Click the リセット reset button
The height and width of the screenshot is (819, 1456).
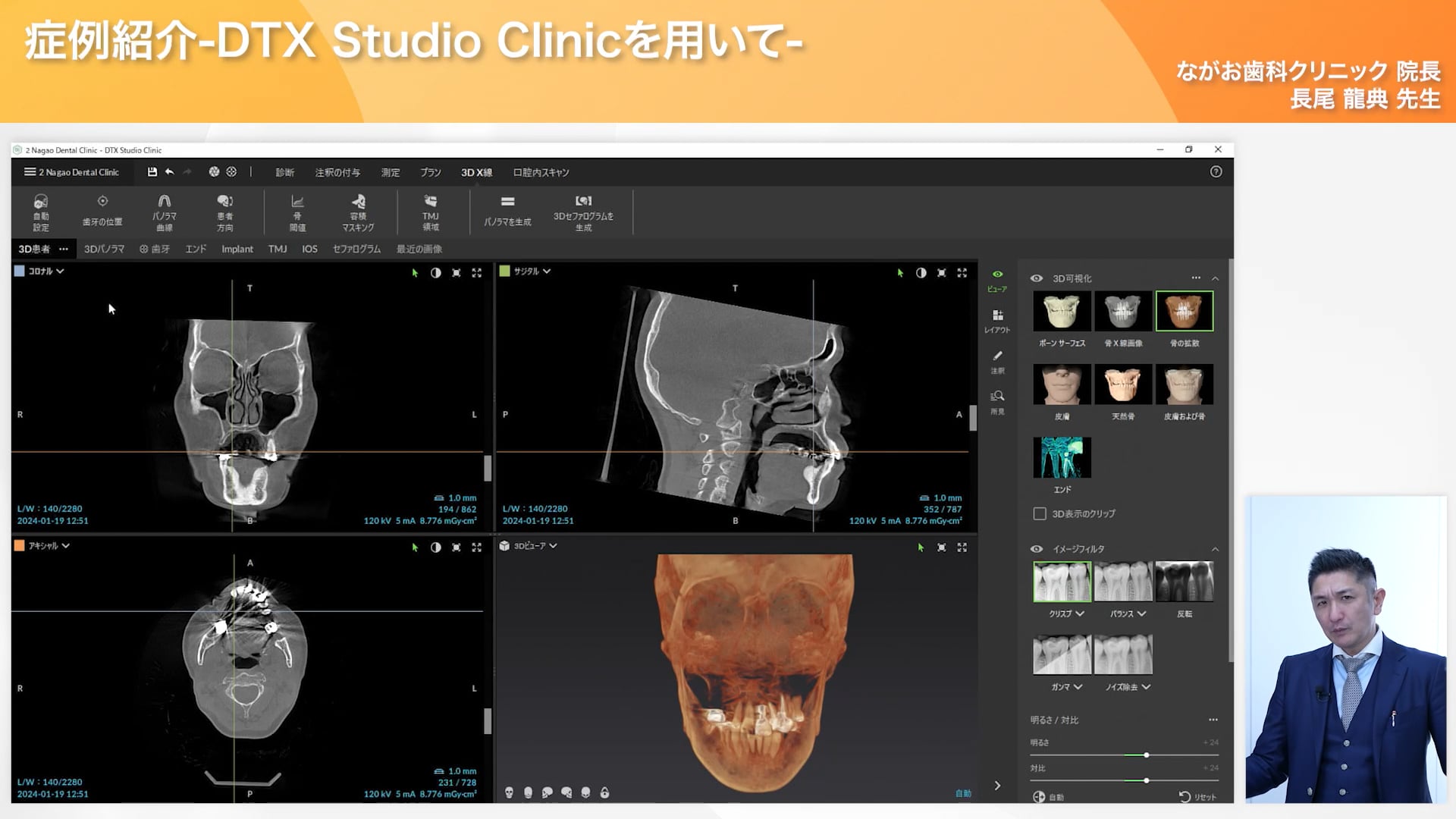point(1197,797)
